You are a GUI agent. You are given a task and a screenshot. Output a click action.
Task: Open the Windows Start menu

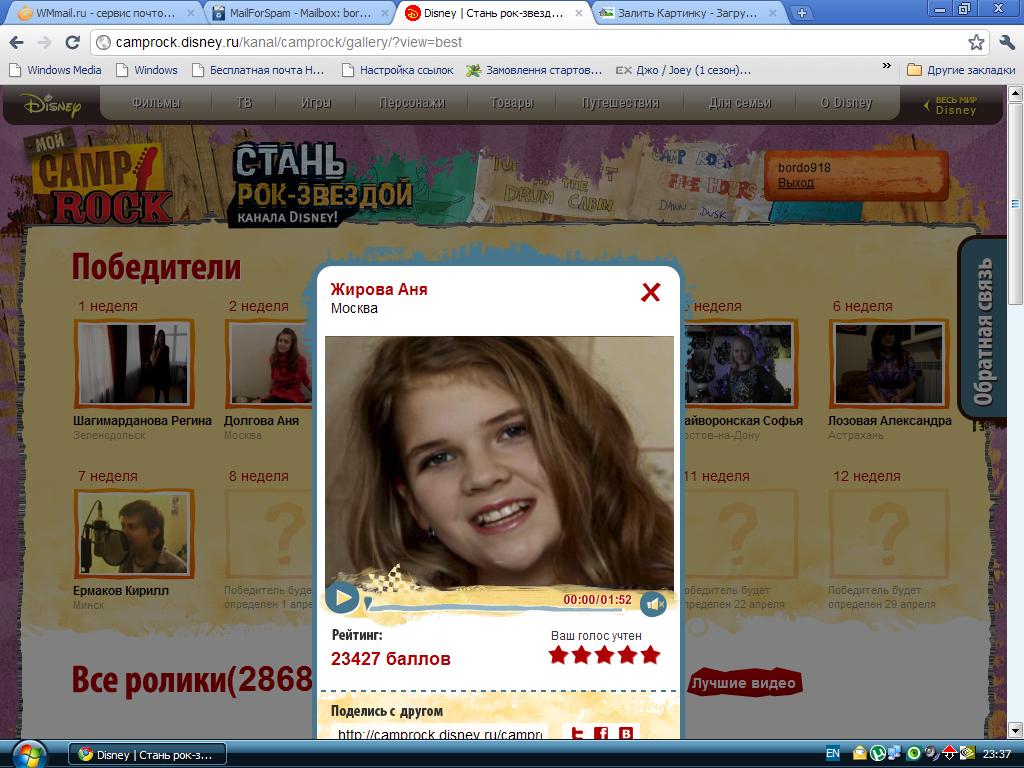[29, 754]
